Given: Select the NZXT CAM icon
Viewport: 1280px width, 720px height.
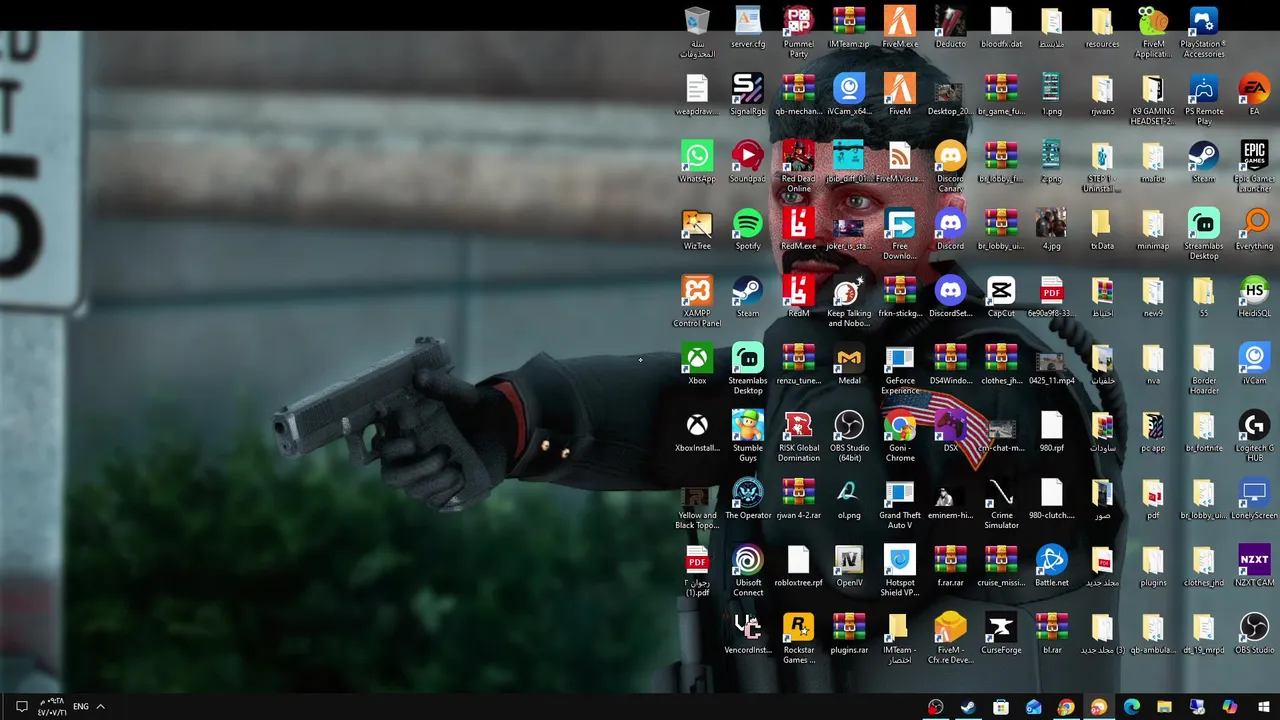Looking at the screenshot, I should point(1254,565).
